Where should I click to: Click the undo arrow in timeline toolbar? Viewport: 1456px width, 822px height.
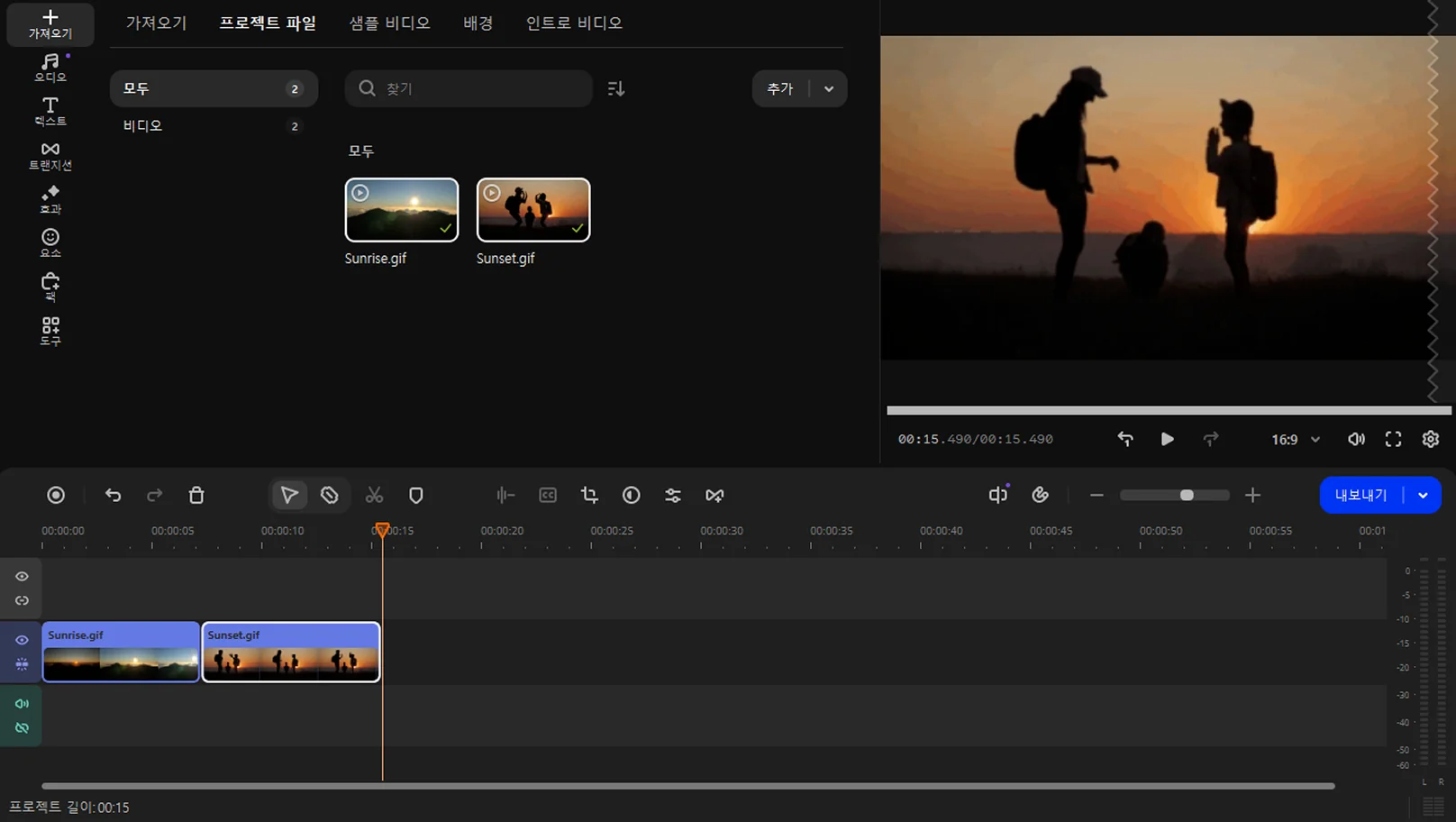click(113, 495)
